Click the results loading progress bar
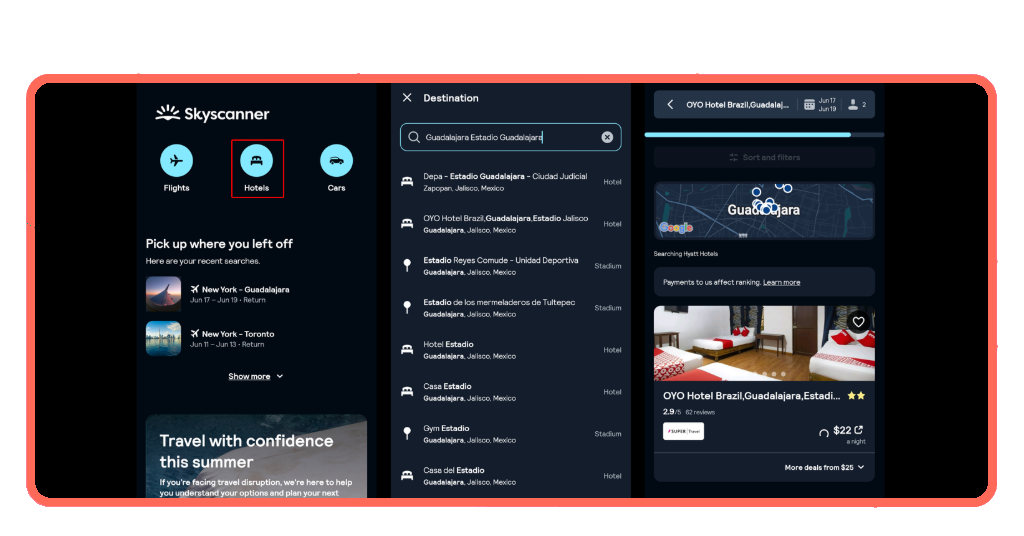 764,134
